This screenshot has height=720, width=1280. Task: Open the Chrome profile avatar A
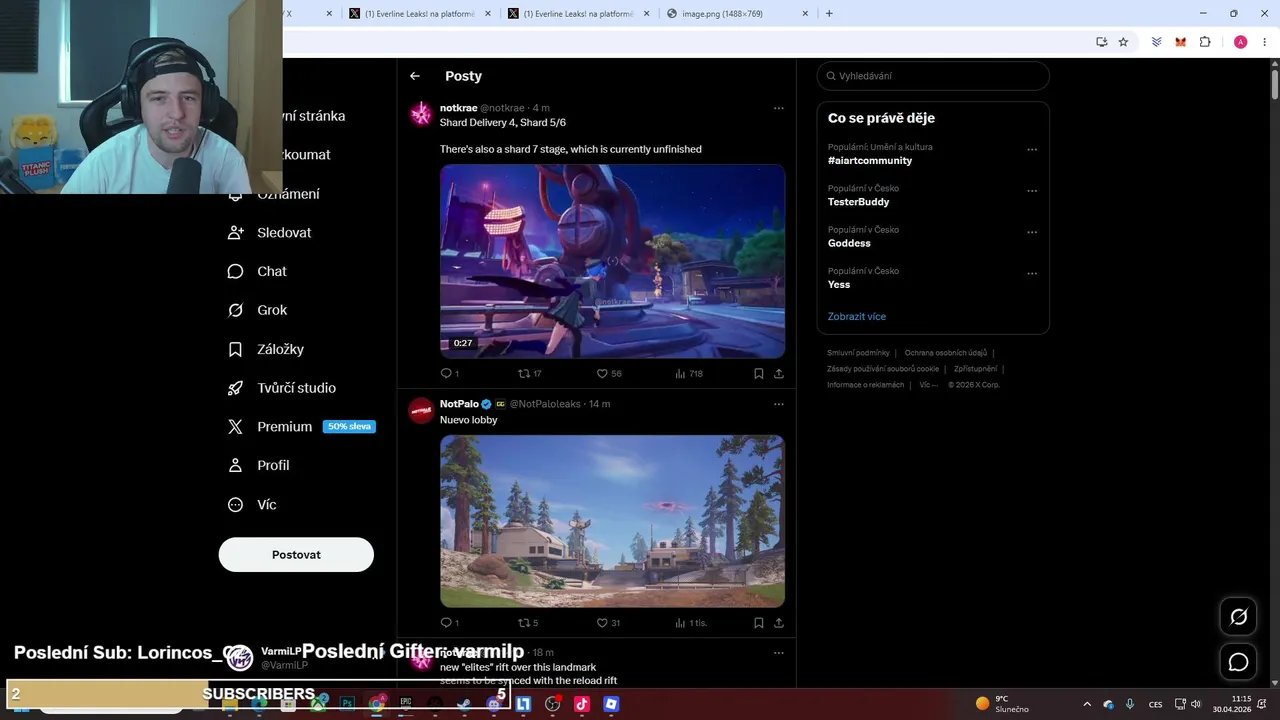coord(1240,42)
